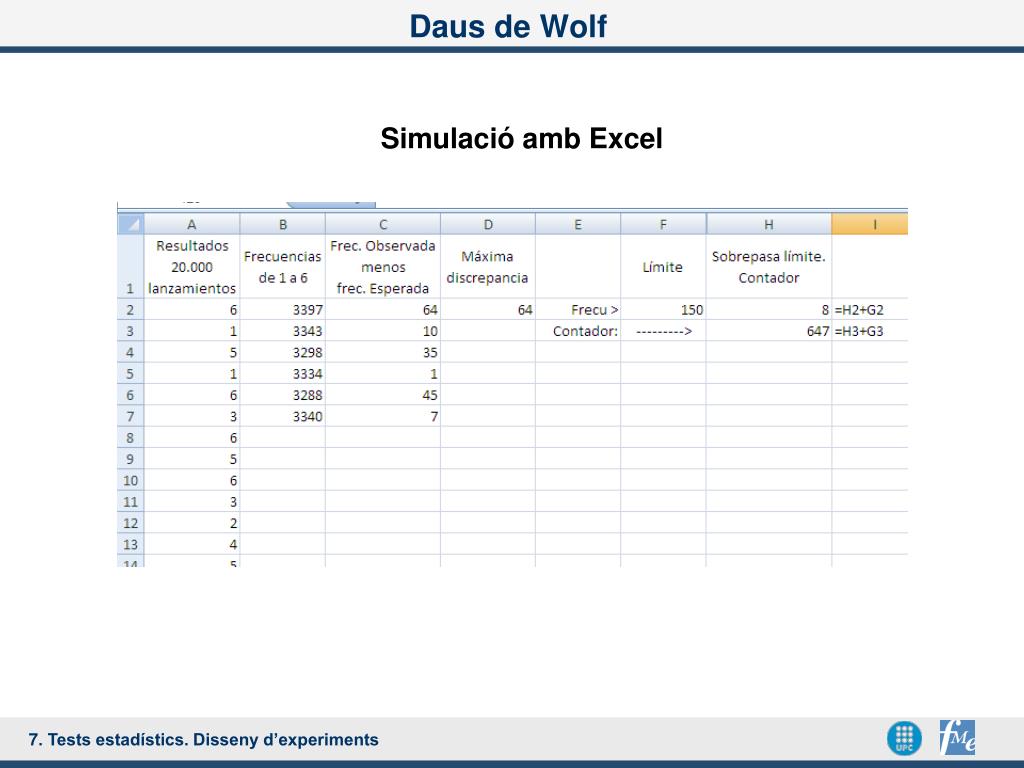
Task: Select column B header
Action: pyautogui.click(x=283, y=224)
